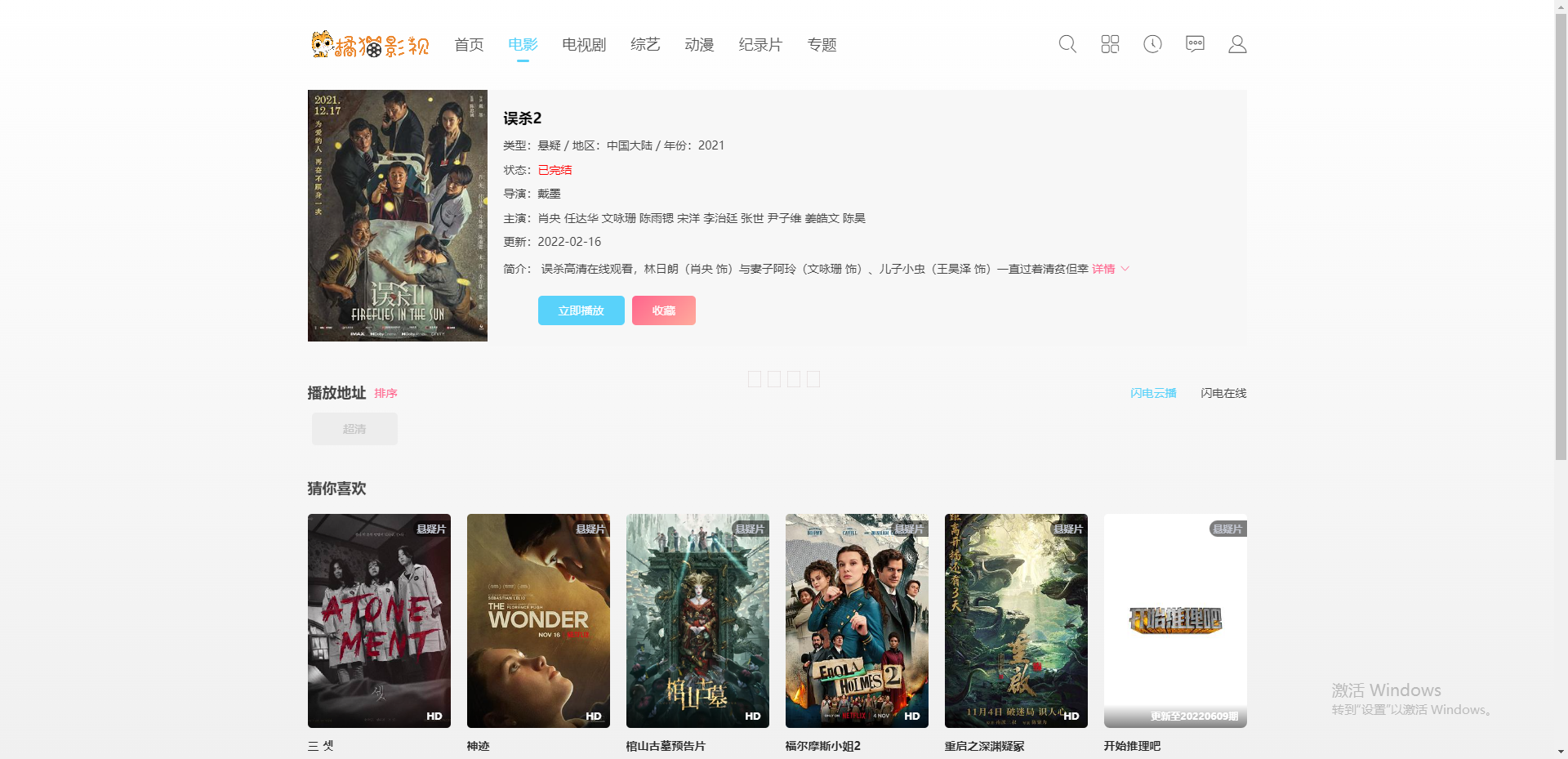Open 纪录片 navigation item
The width and height of the screenshot is (1568, 759).
point(760,45)
